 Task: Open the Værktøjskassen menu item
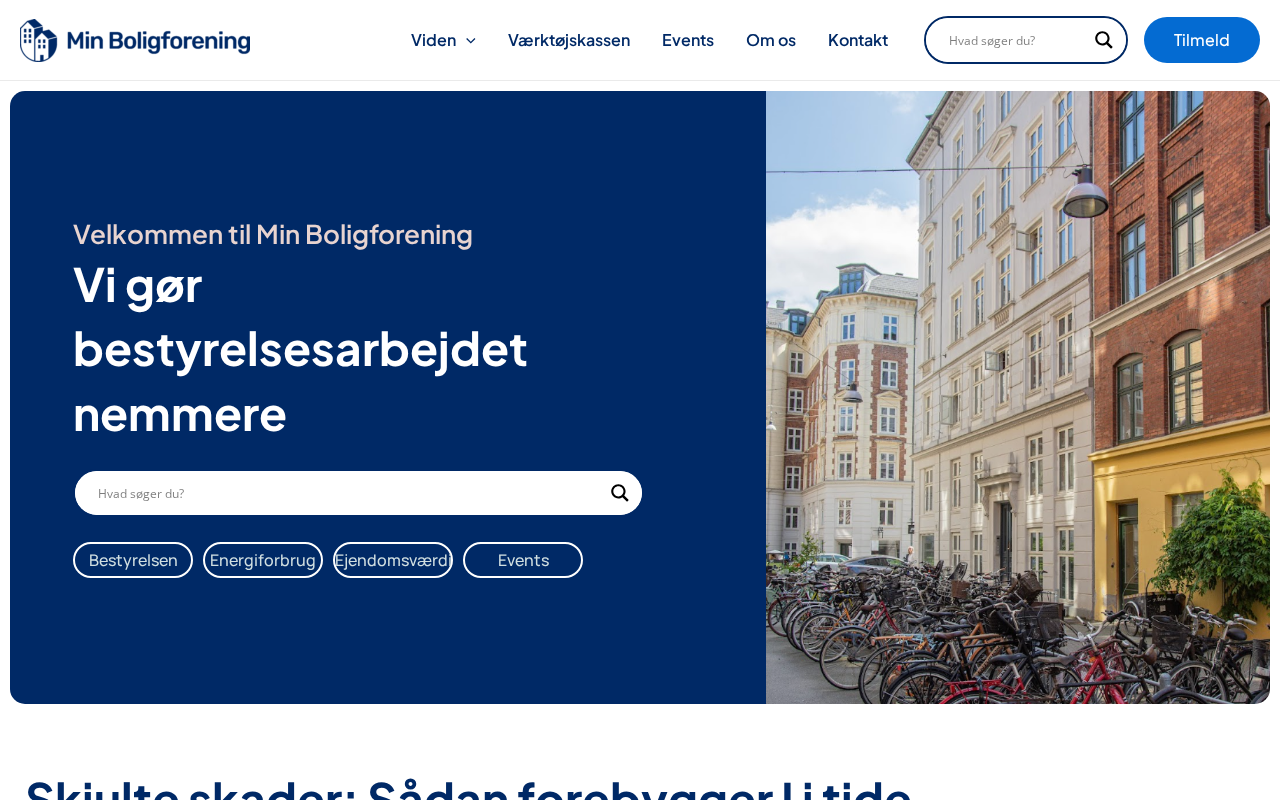pyautogui.click(x=569, y=40)
